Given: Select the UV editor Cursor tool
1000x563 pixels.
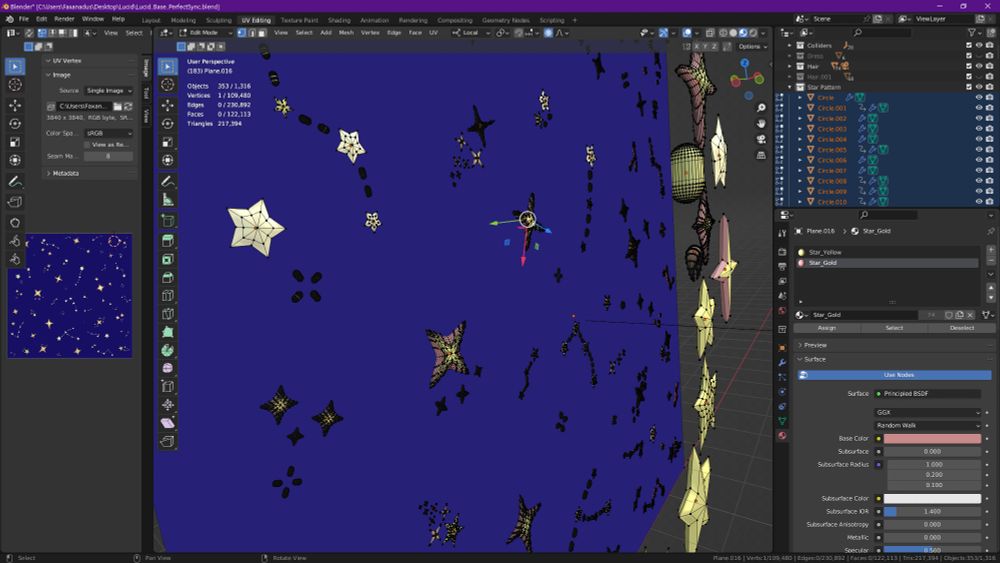Looking at the screenshot, I should [15, 85].
